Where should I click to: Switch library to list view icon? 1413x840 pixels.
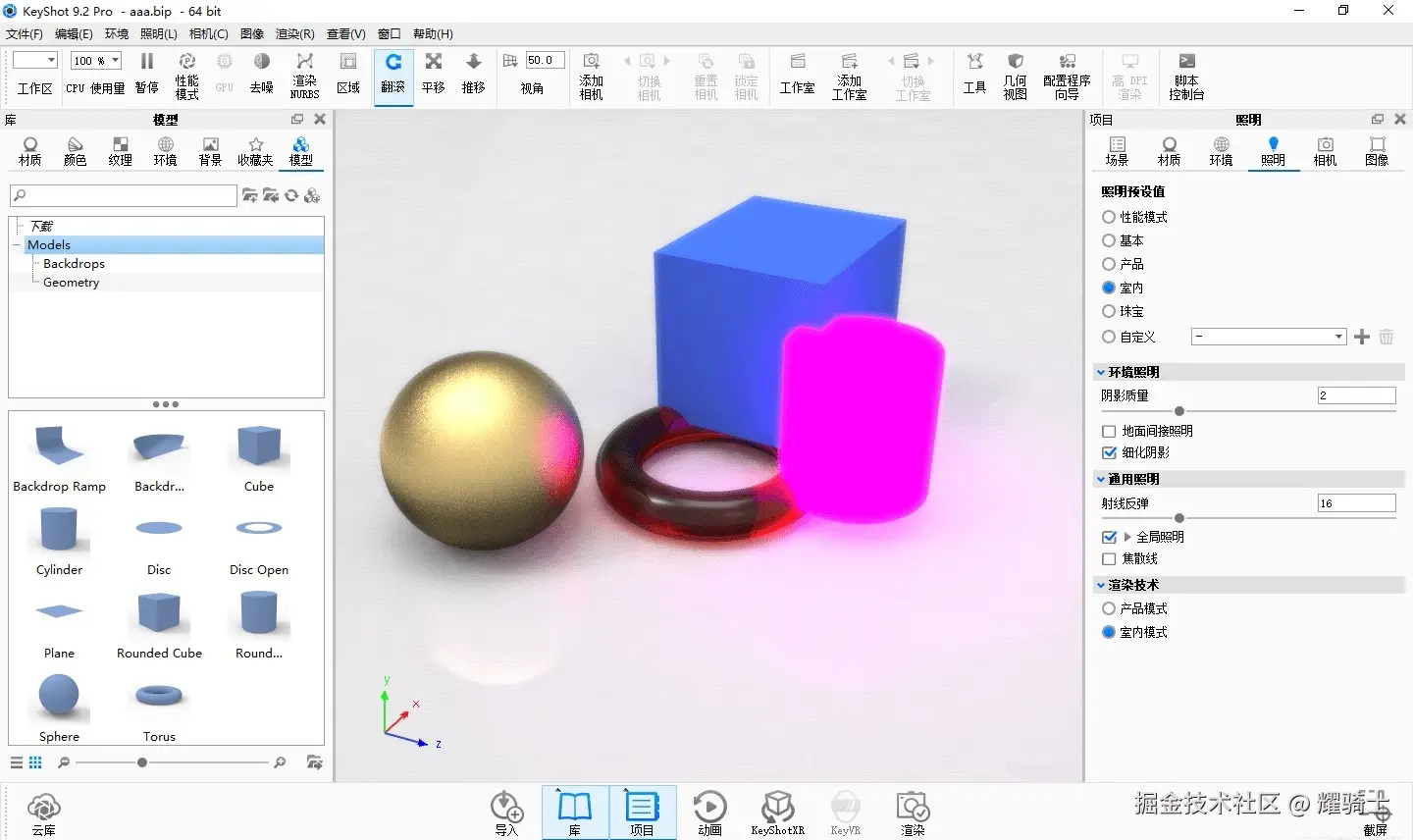tap(16, 762)
